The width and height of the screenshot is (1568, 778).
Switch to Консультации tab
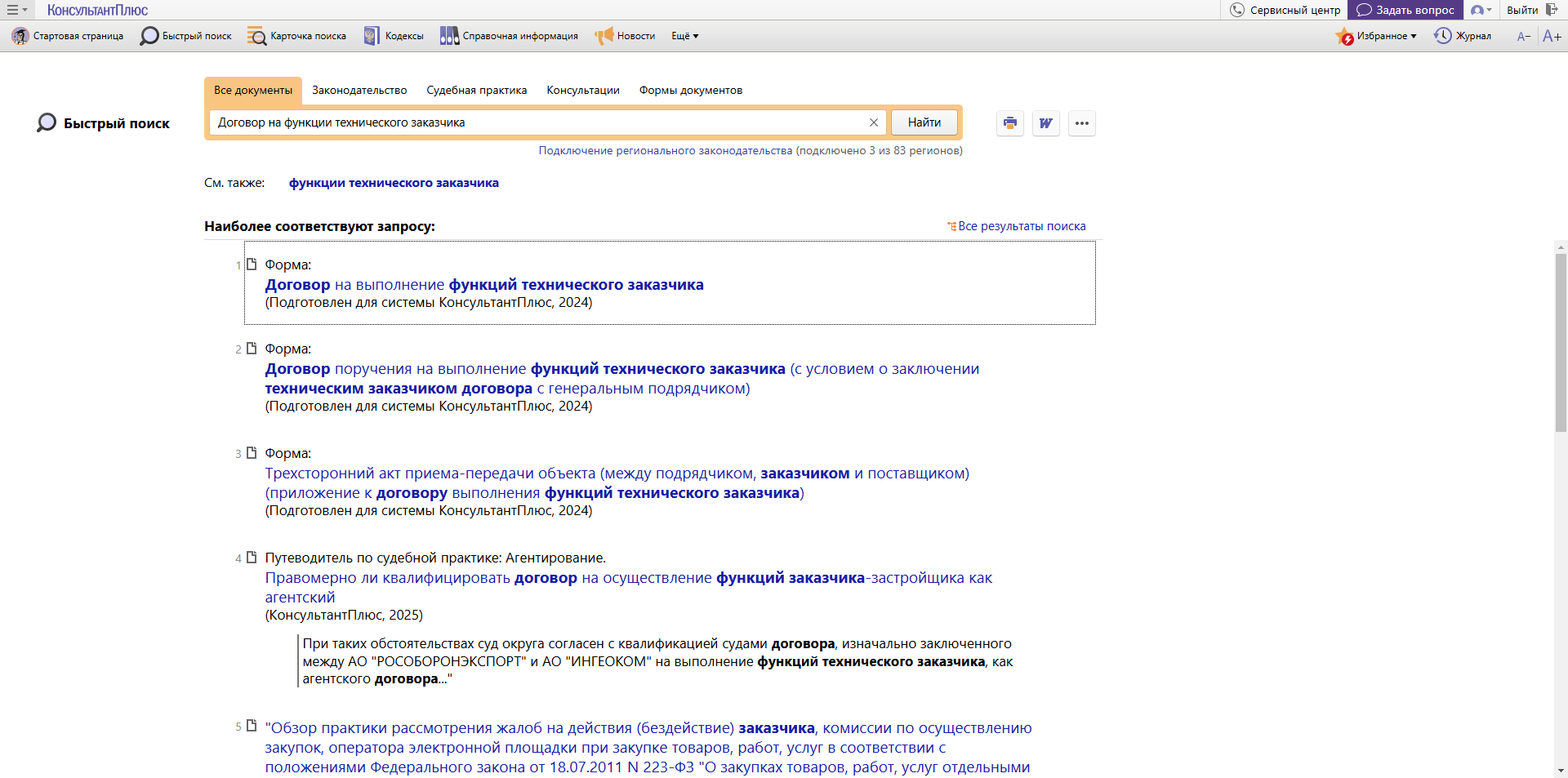click(x=583, y=91)
